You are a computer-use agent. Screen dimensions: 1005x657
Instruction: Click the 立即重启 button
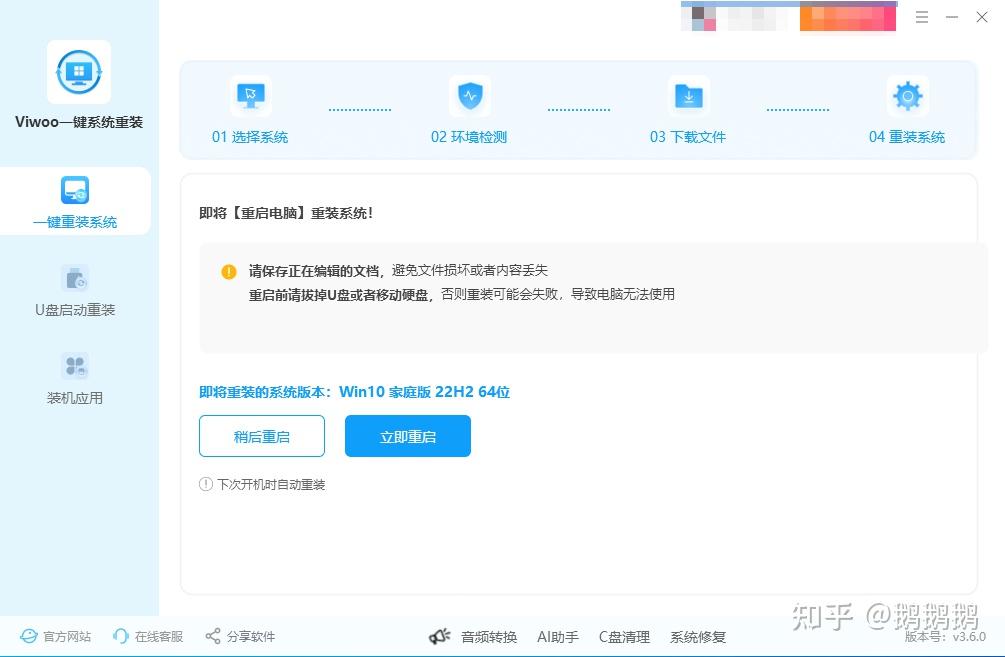(408, 436)
